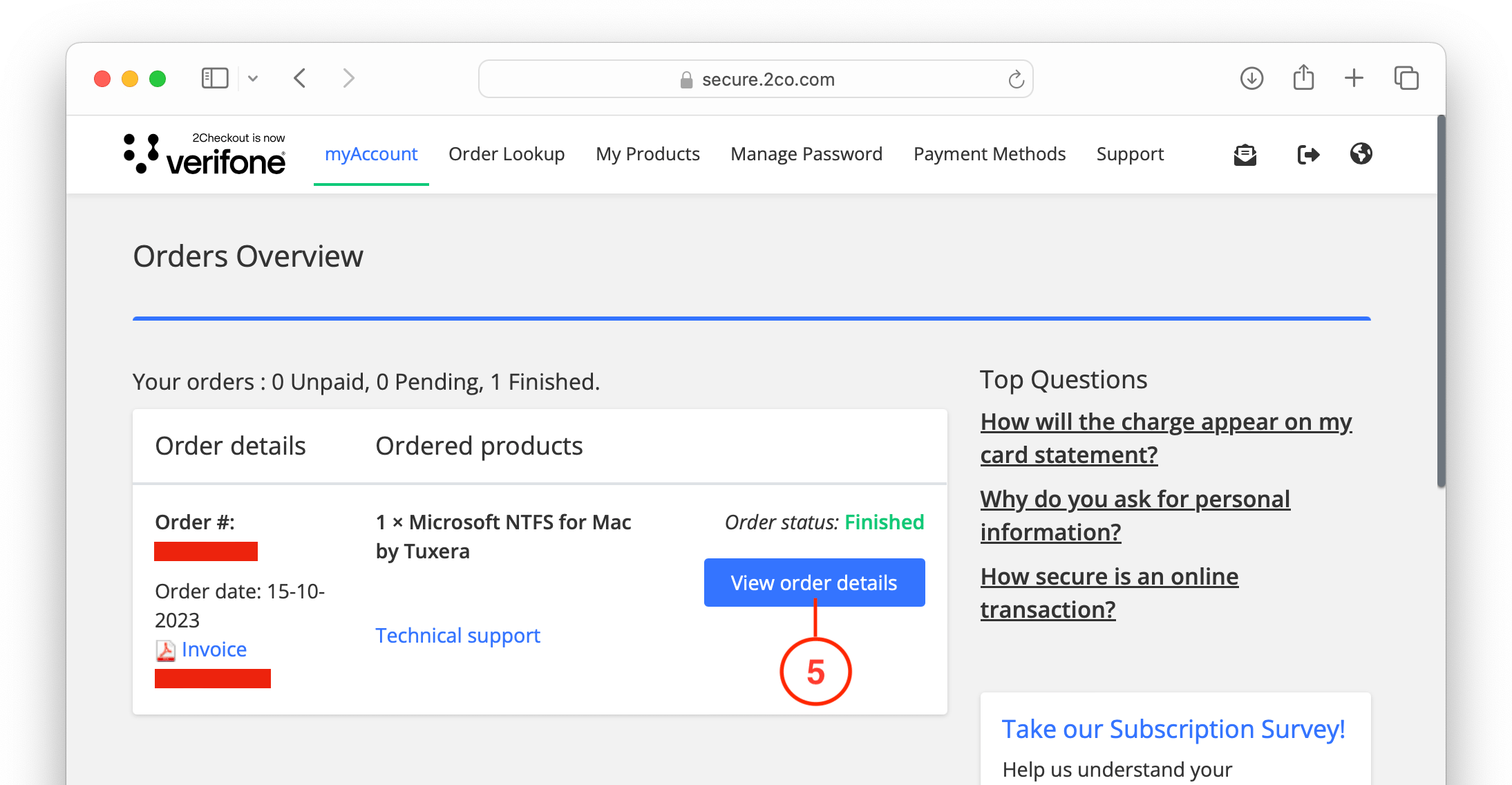Open Payment Methods
The height and width of the screenshot is (785, 1512).
coord(990,154)
